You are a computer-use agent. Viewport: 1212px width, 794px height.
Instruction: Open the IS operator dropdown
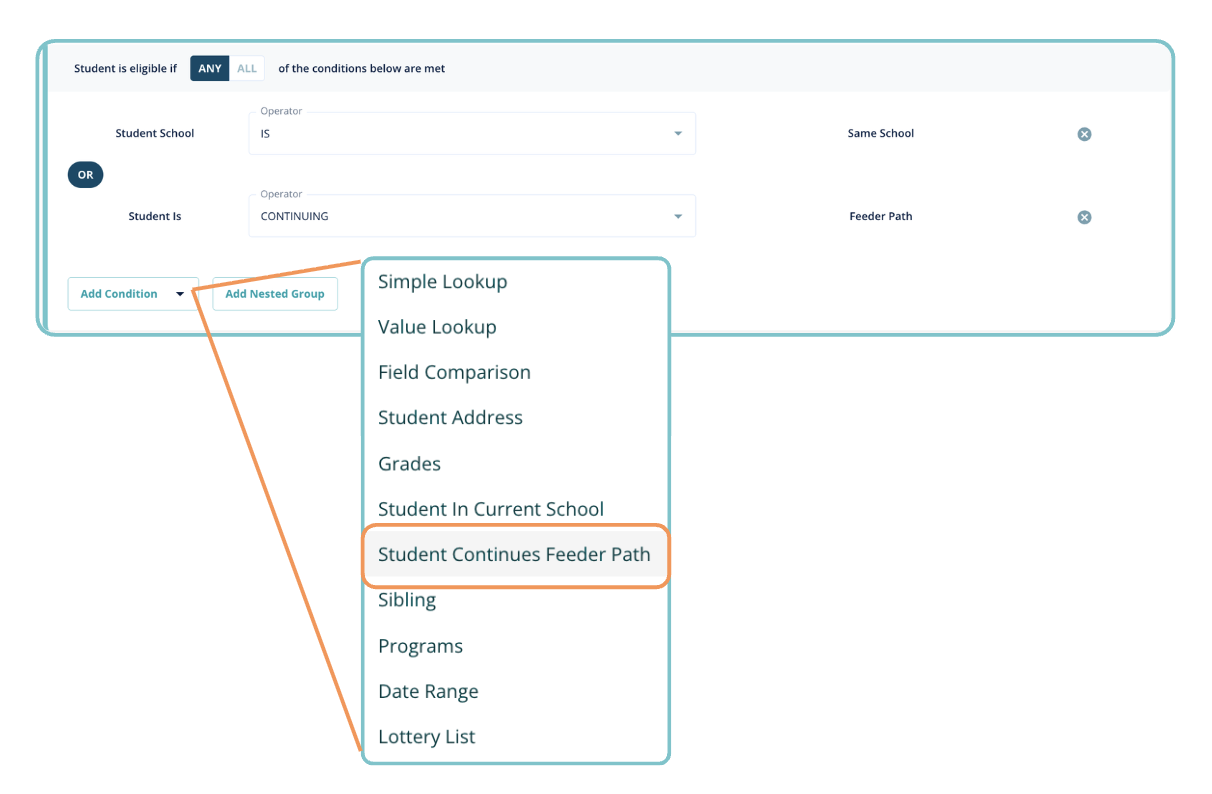pos(471,133)
